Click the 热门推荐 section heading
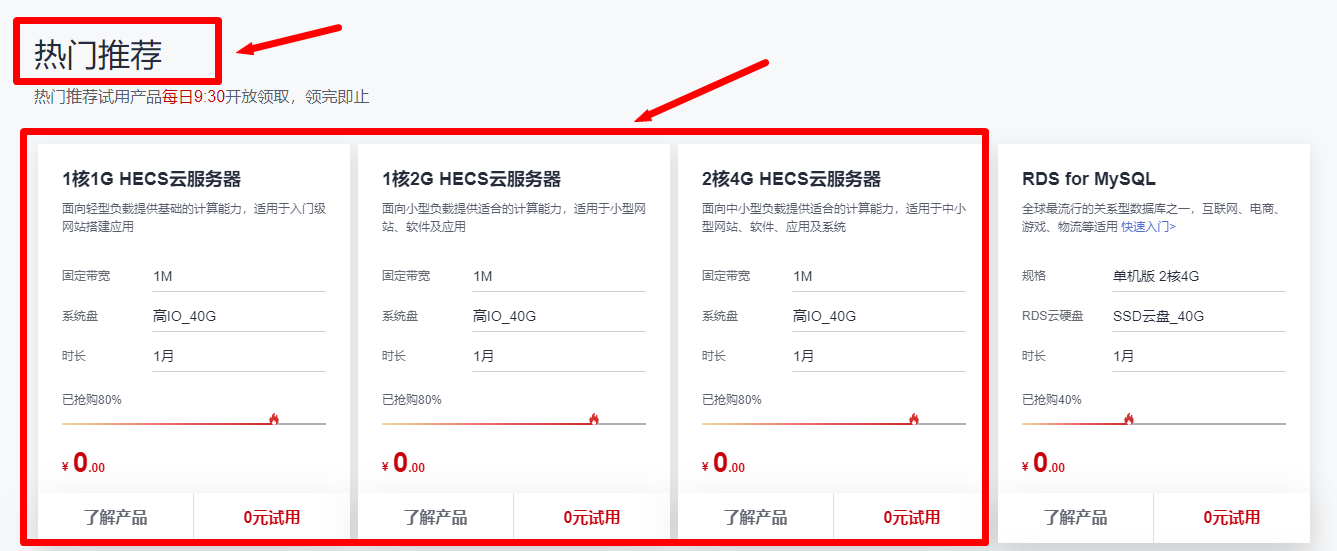The height and width of the screenshot is (551, 1337). tap(98, 55)
